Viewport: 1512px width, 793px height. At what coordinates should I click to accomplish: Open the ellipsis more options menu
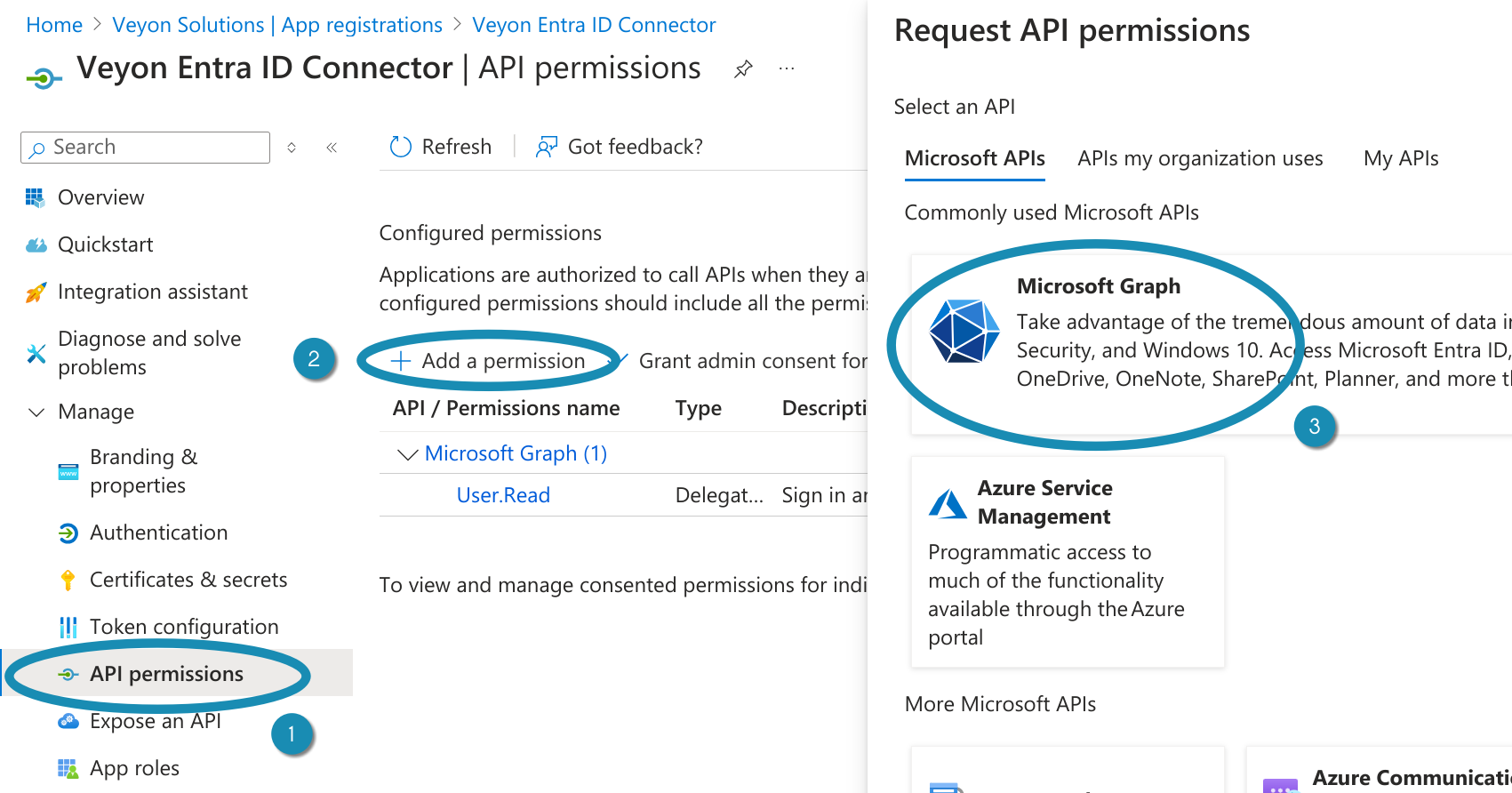(x=787, y=69)
